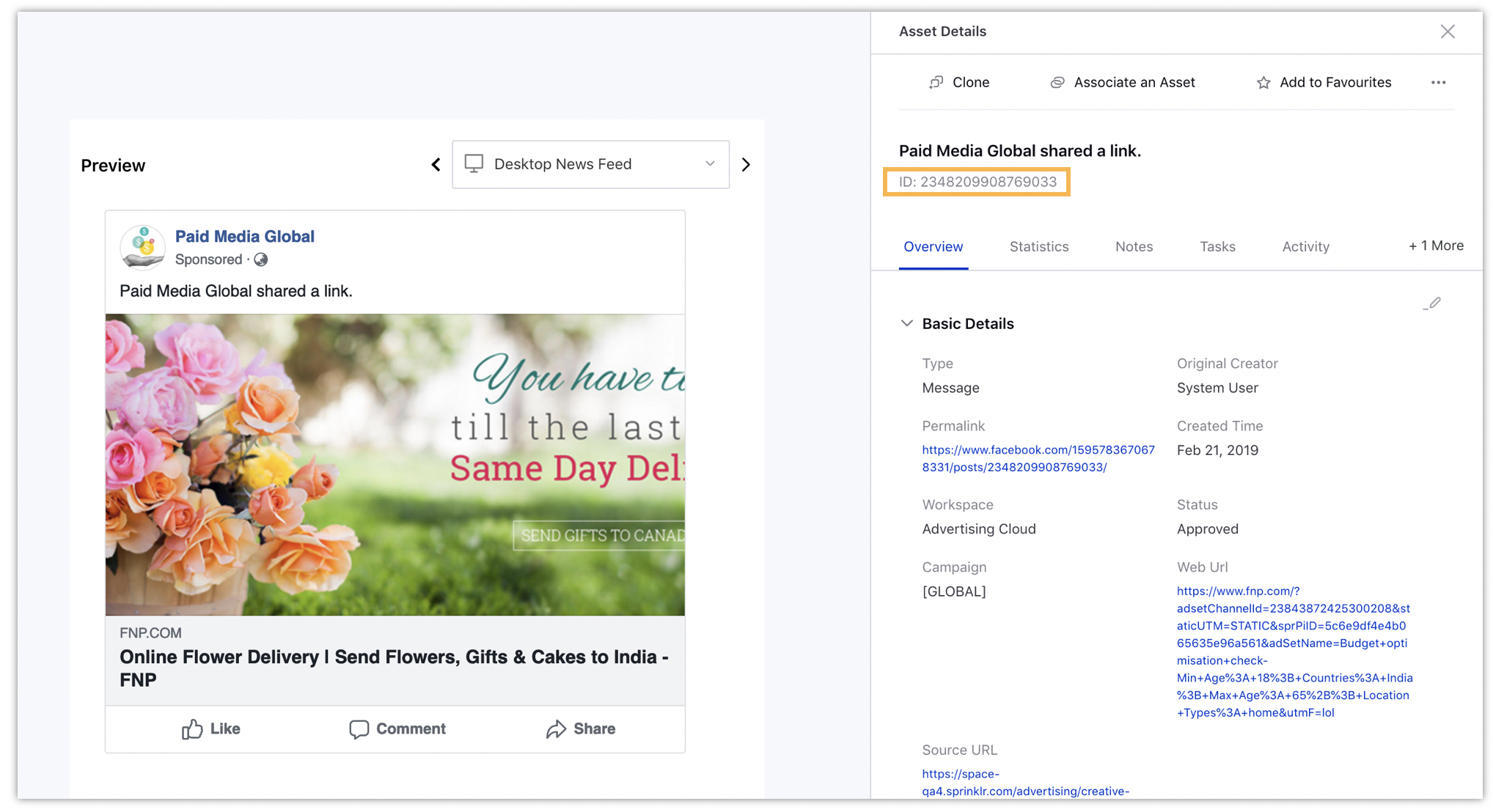The width and height of the screenshot is (1493, 812).
Task: Click the Share arrow icon
Action: [556, 728]
